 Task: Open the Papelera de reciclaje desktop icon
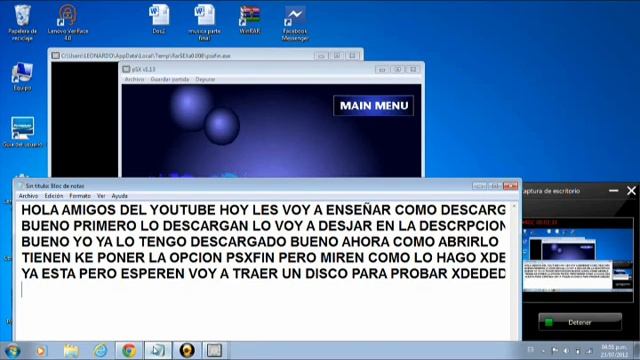22,22
